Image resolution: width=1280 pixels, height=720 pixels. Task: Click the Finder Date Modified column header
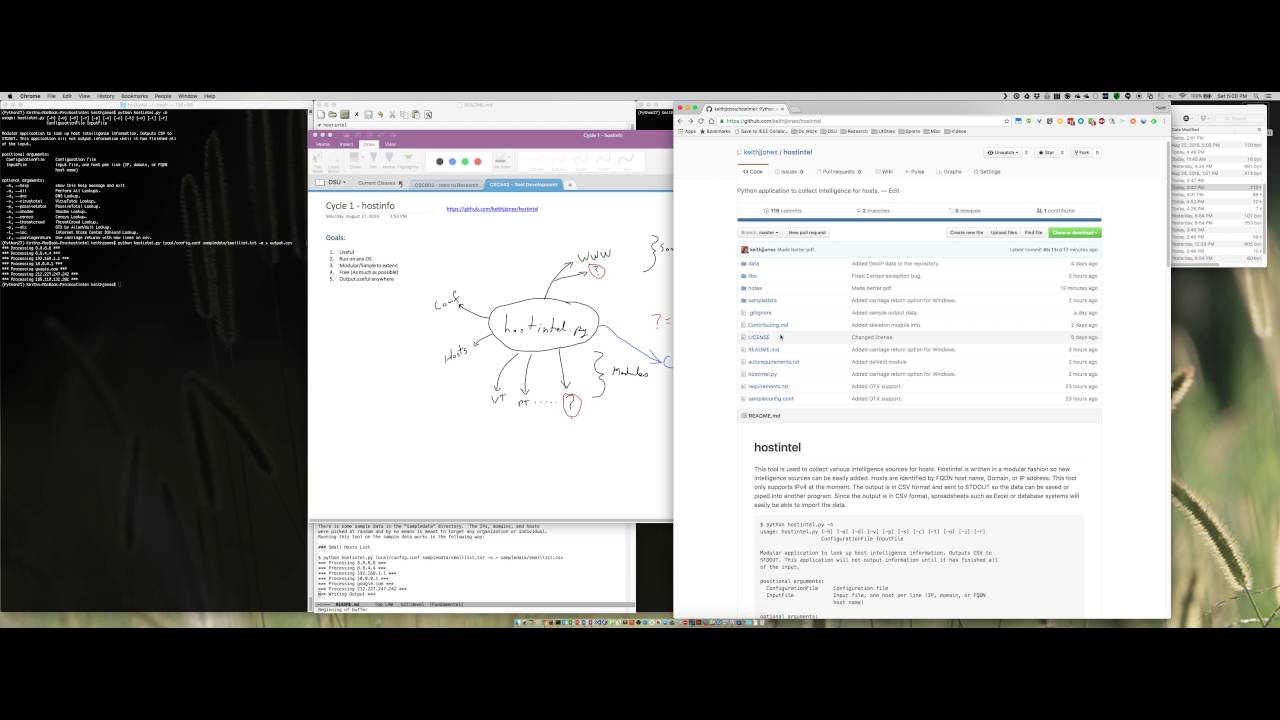[1185, 130]
